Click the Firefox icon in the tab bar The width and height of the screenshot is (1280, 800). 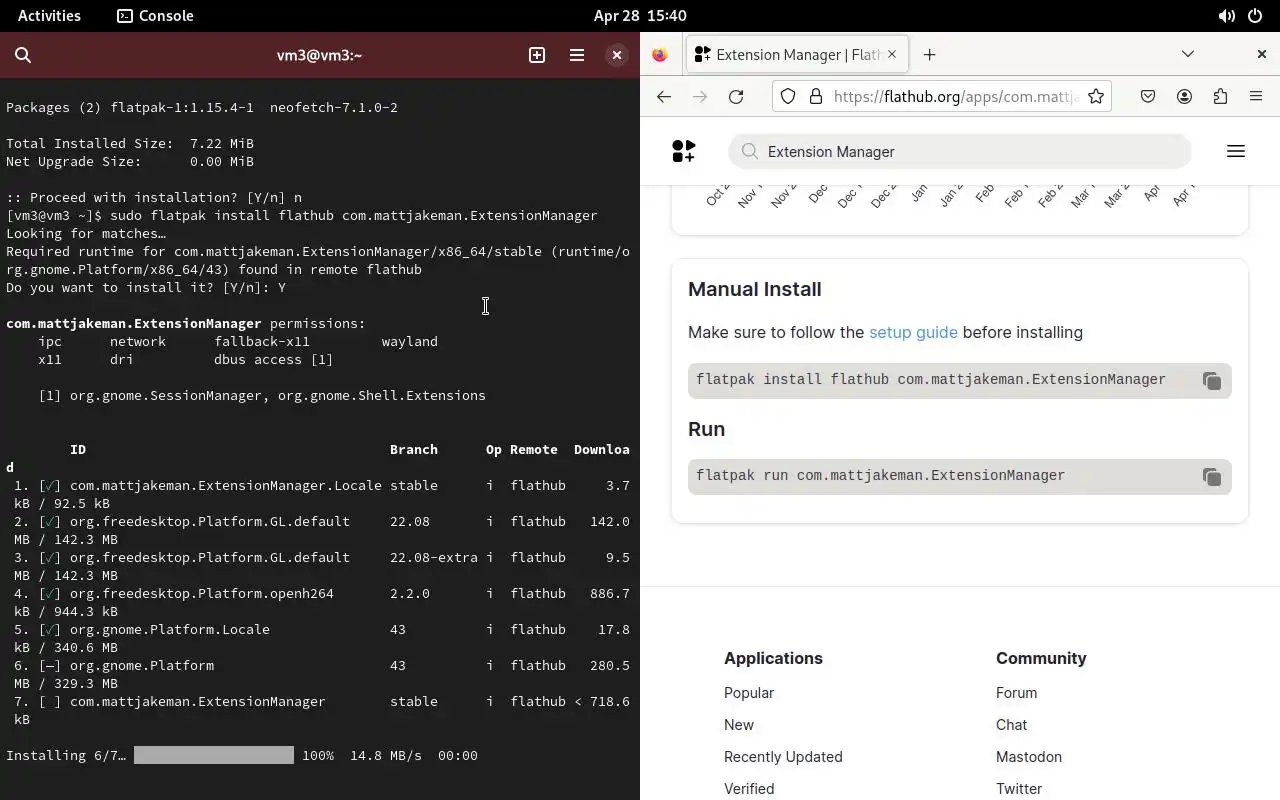(x=660, y=55)
